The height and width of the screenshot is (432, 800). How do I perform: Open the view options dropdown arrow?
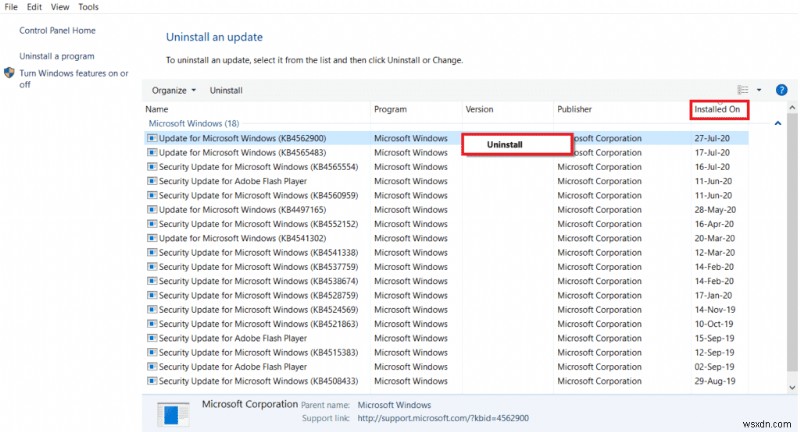pos(759,90)
